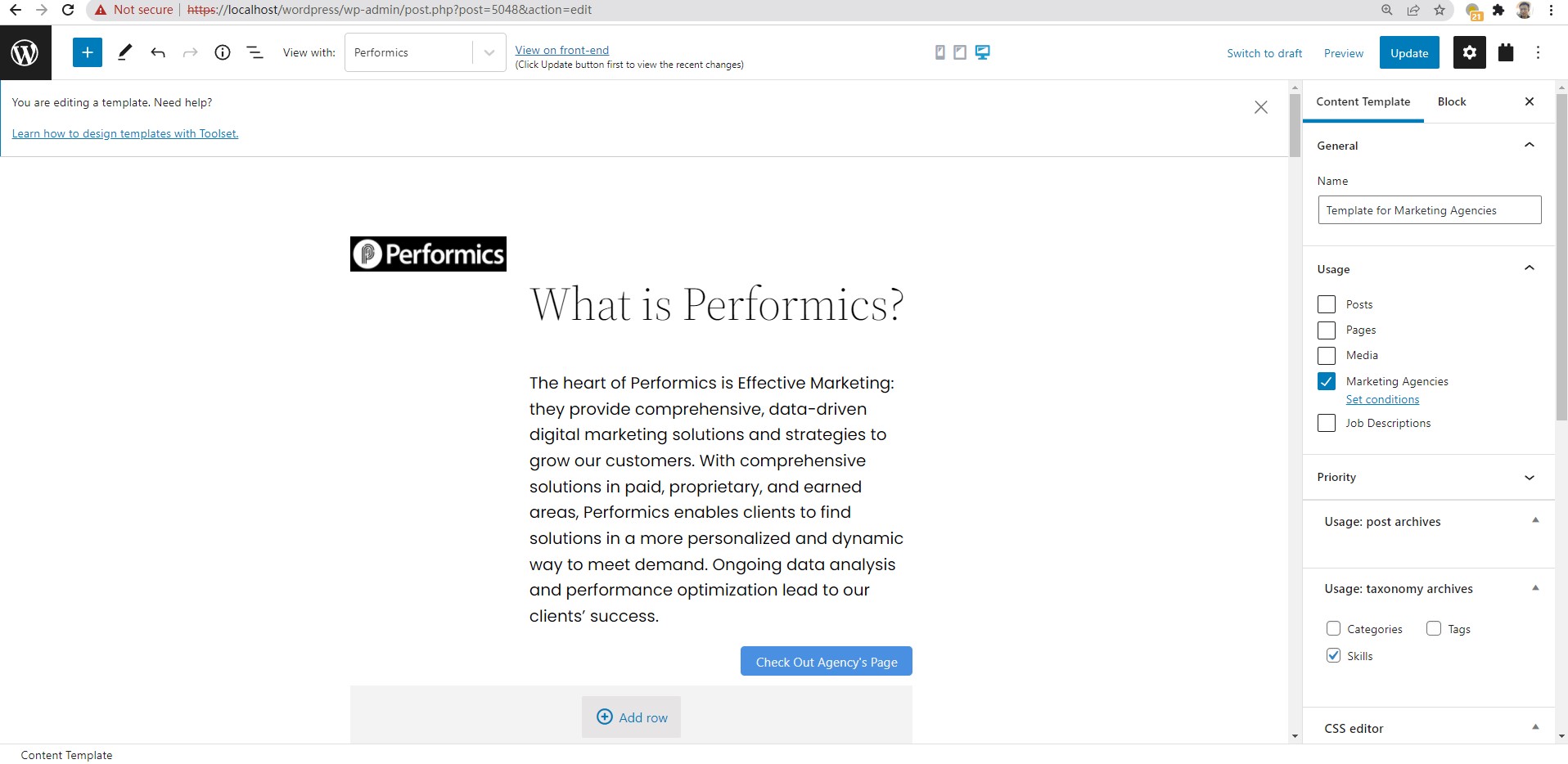The width and height of the screenshot is (1568, 764).
Task: Uncheck the Skills taxonomy checkbox
Action: pos(1334,655)
